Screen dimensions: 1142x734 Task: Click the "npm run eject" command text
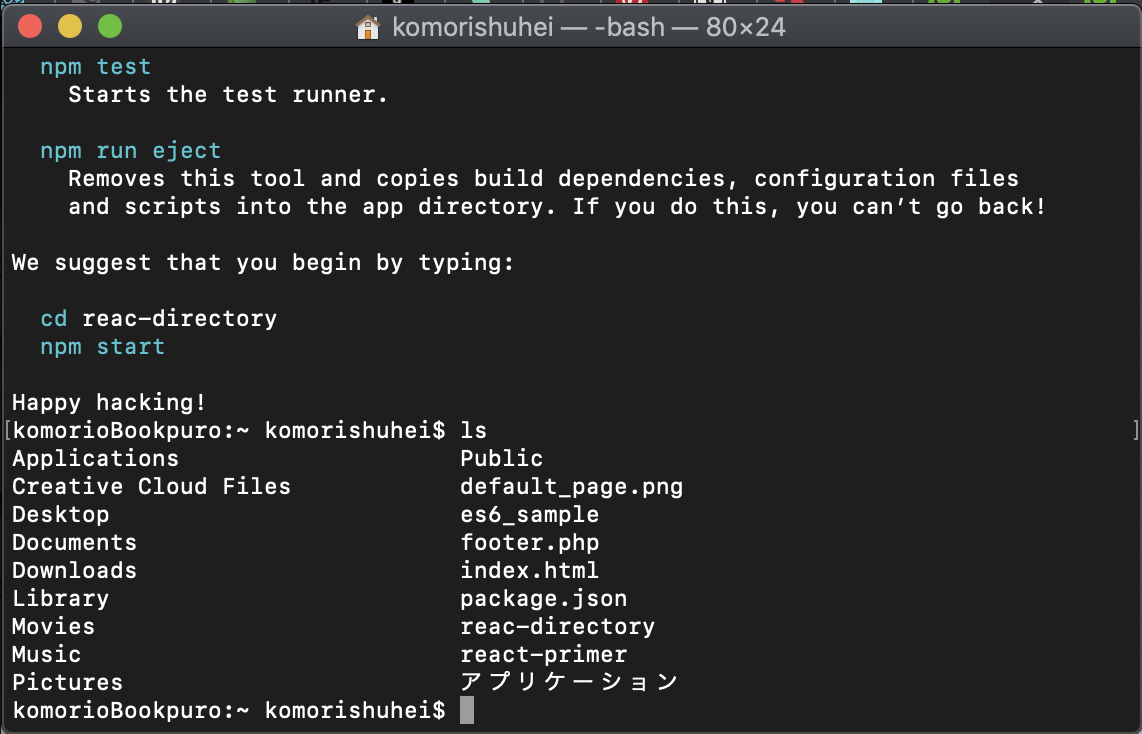130,151
